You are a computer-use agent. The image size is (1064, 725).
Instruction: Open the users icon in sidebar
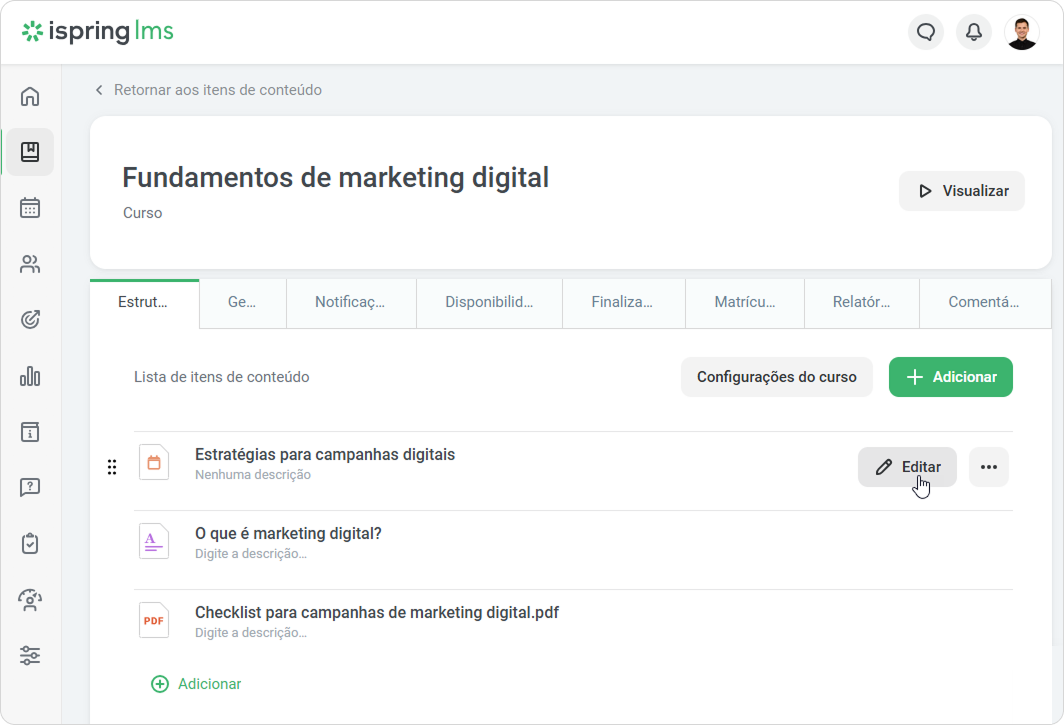click(30, 264)
